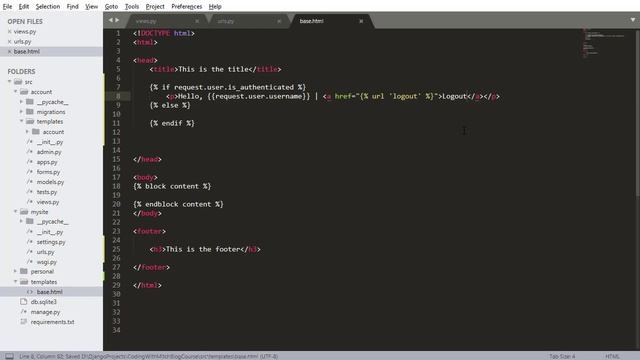Open the Project menu
Screen dimensions: 640x360
155,7
